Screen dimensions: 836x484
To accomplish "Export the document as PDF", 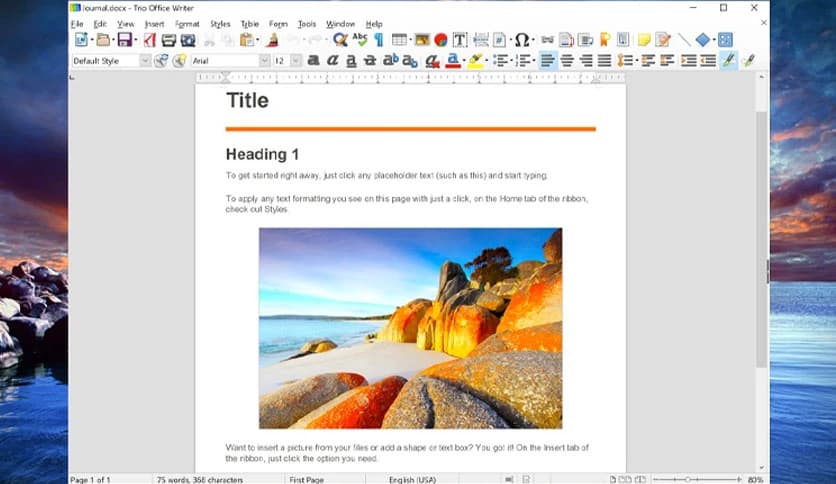I will tap(149, 40).
